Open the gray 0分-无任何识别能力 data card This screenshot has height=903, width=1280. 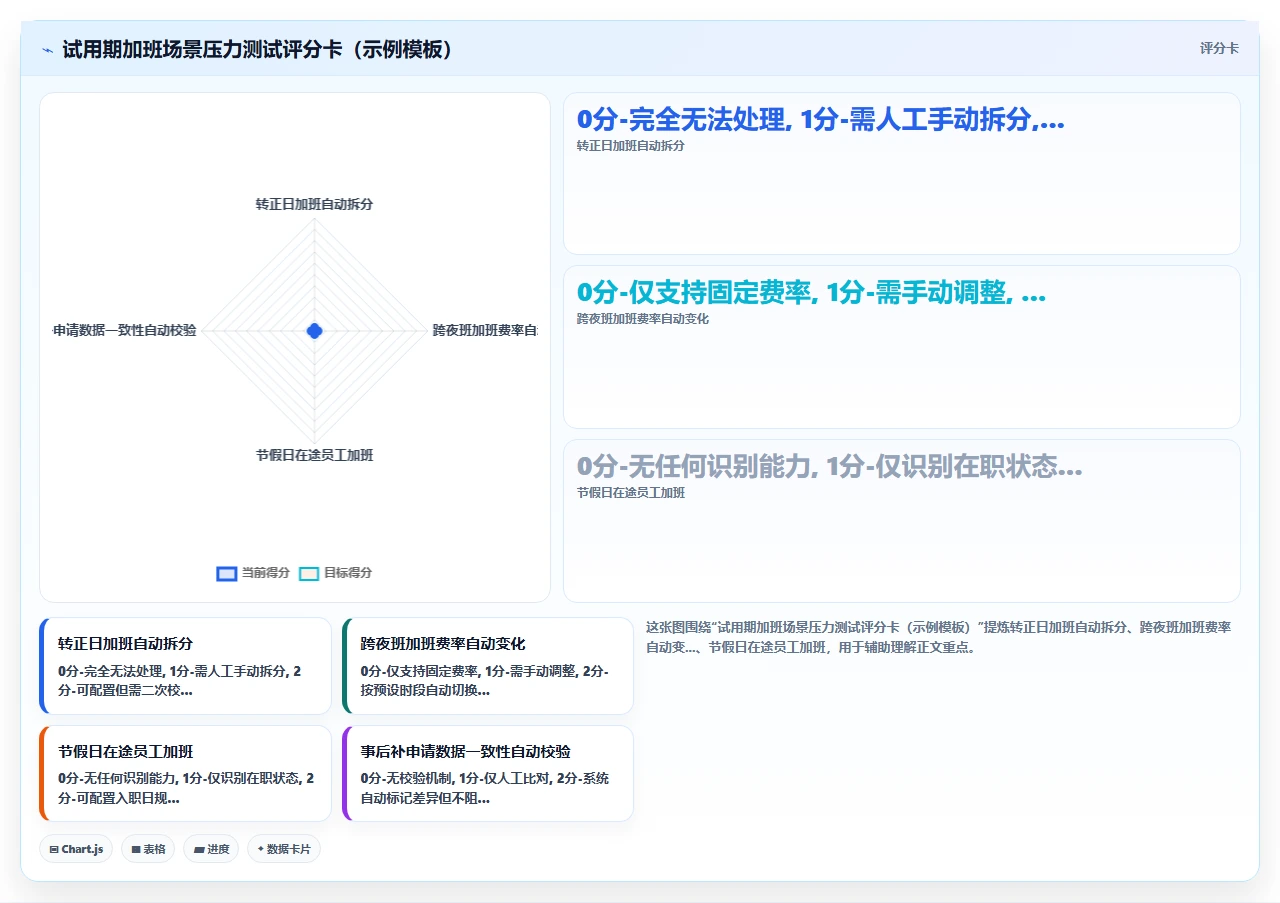pos(902,521)
